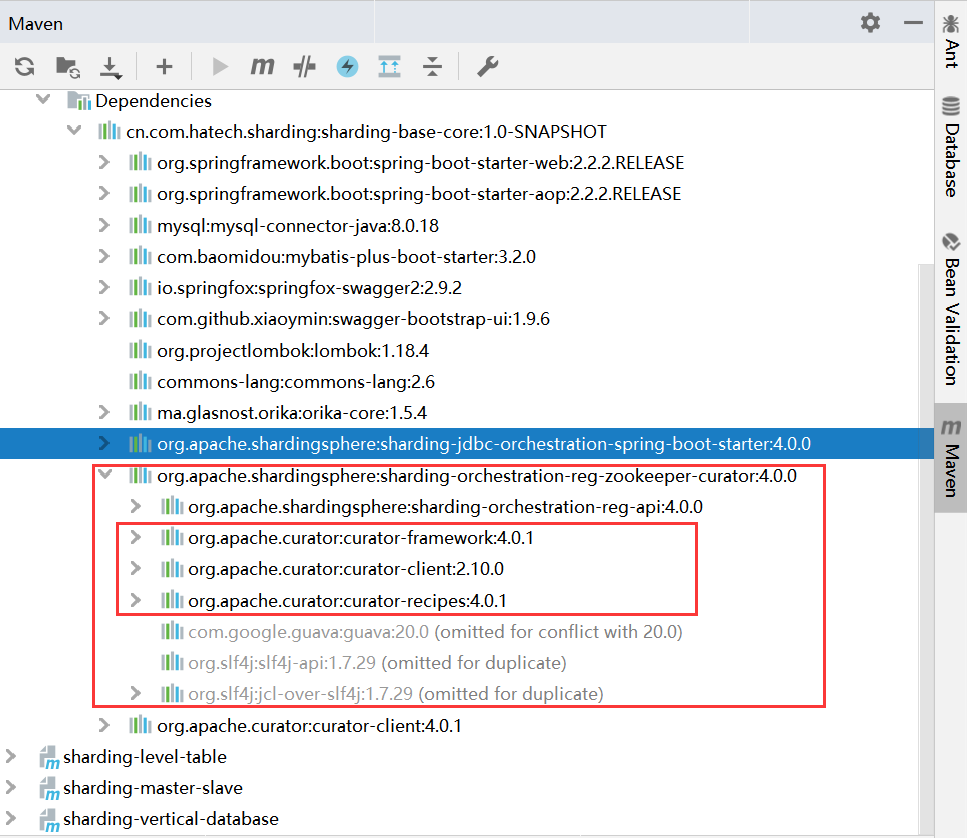967x838 pixels.
Task: Expand springfox-swagger2:2.9.2 dependency
Action: (104, 287)
